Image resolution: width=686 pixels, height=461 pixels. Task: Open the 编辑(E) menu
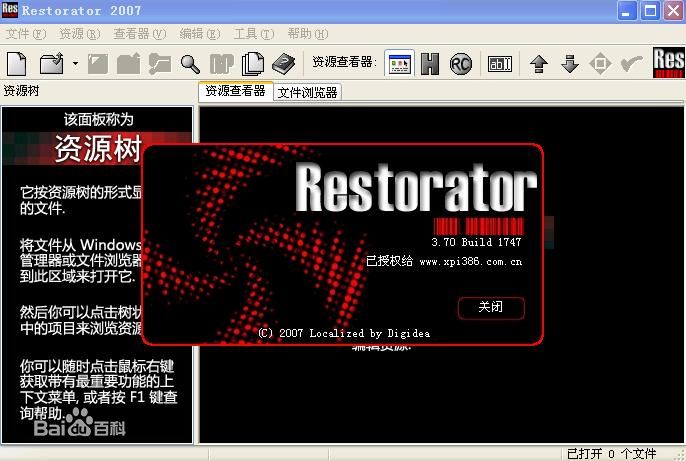point(200,34)
